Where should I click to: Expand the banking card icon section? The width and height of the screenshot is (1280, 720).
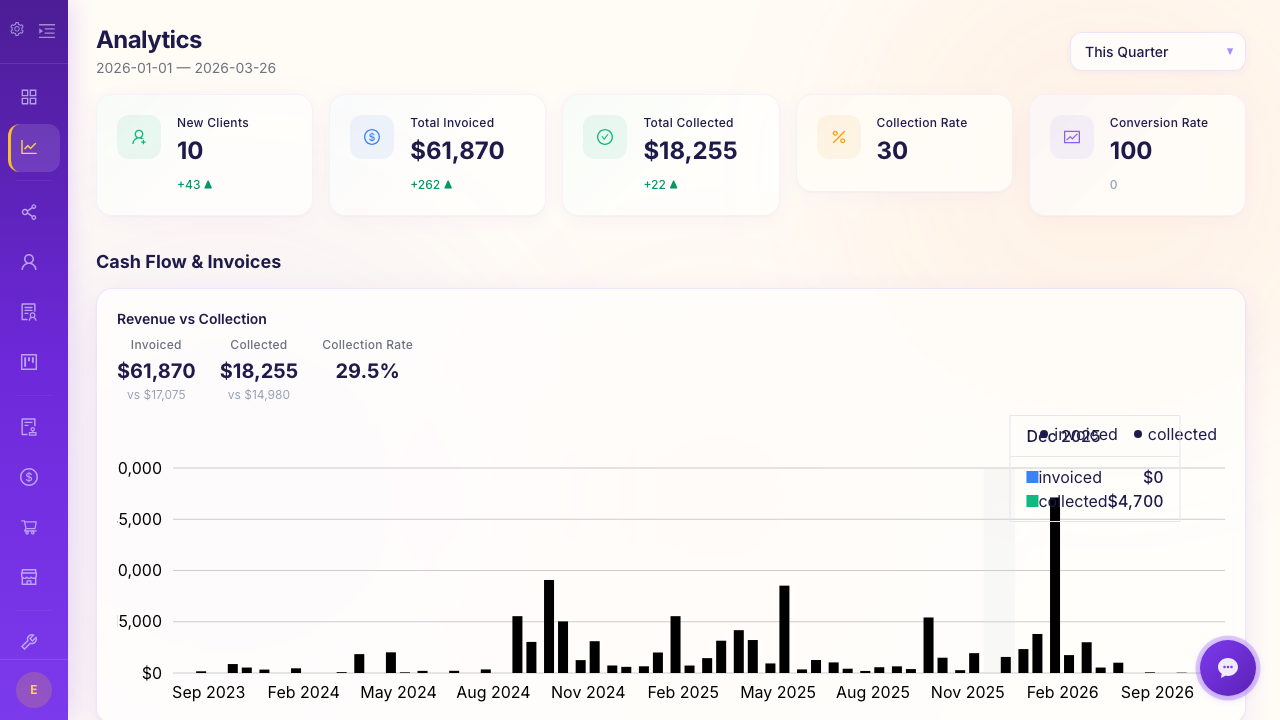point(29,577)
